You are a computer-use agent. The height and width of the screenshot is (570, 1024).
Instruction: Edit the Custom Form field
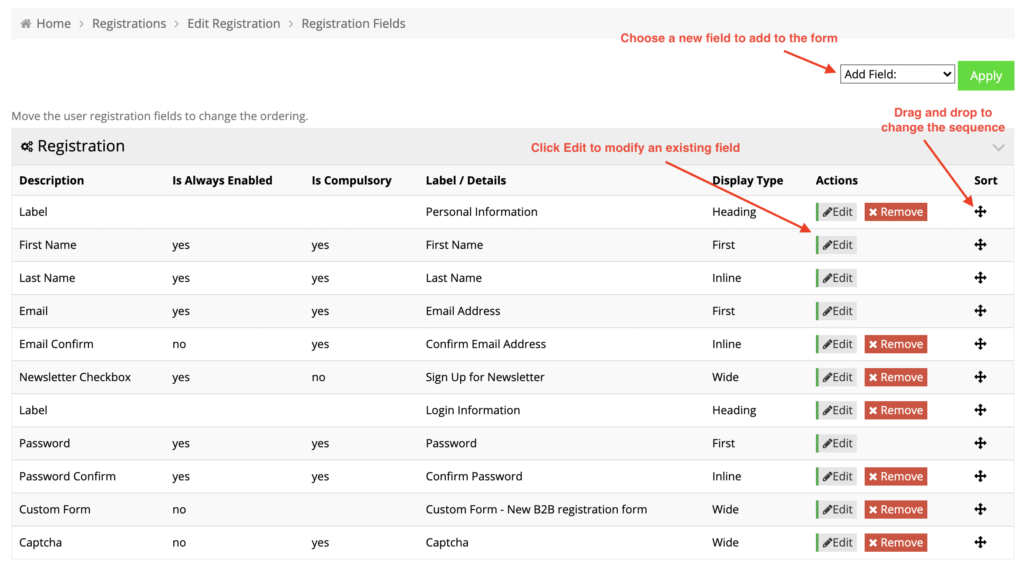point(837,509)
